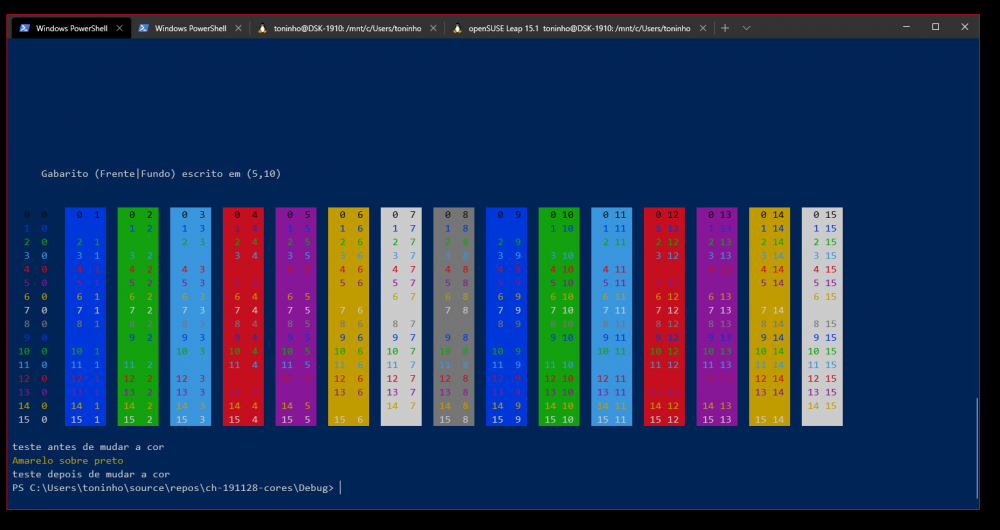Image resolution: width=1000 pixels, height=530 pixels.
Task: Close the Windows Terminal window
Action: coord(965,27)
